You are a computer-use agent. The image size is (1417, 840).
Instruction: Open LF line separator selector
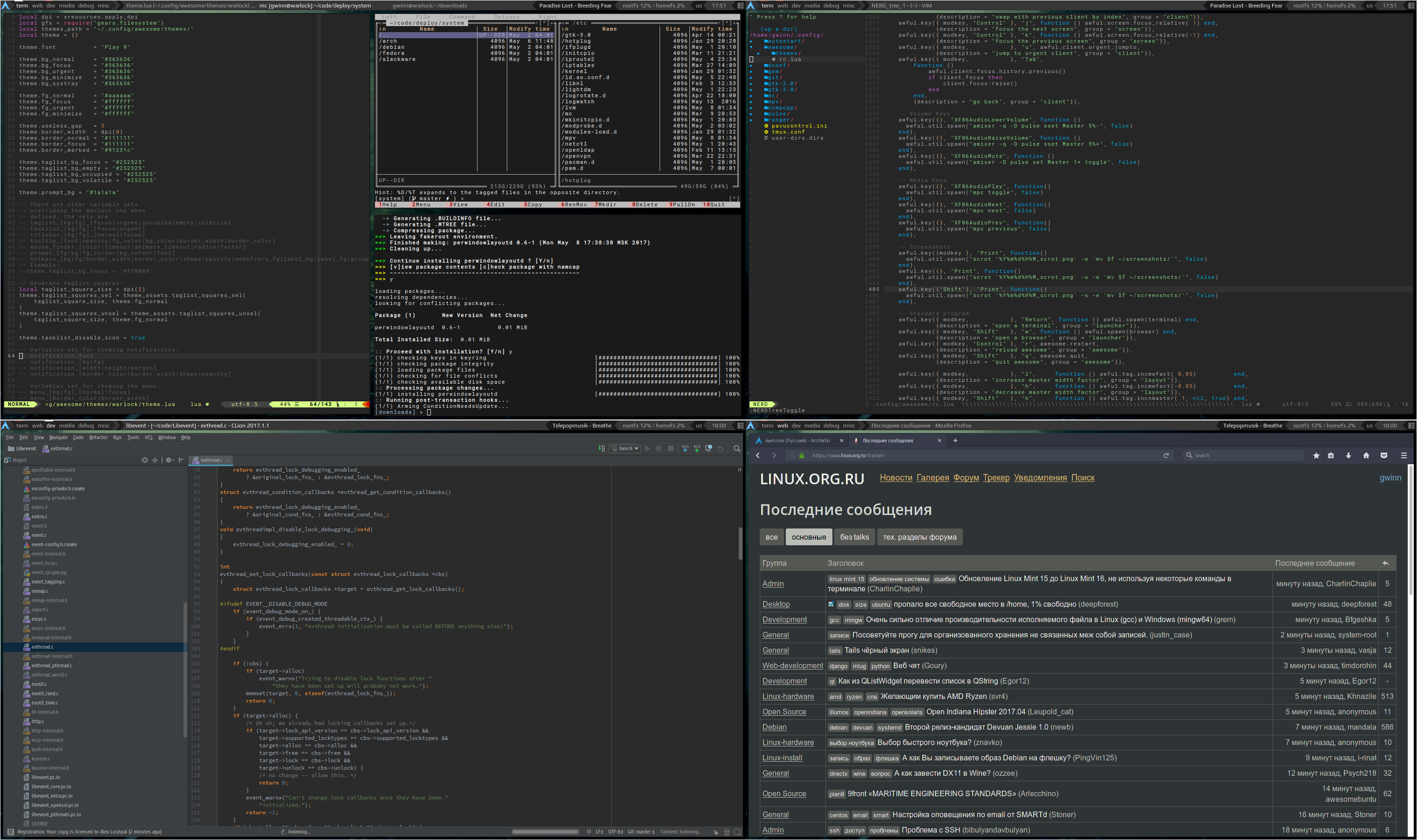click(x=599, y=832)
